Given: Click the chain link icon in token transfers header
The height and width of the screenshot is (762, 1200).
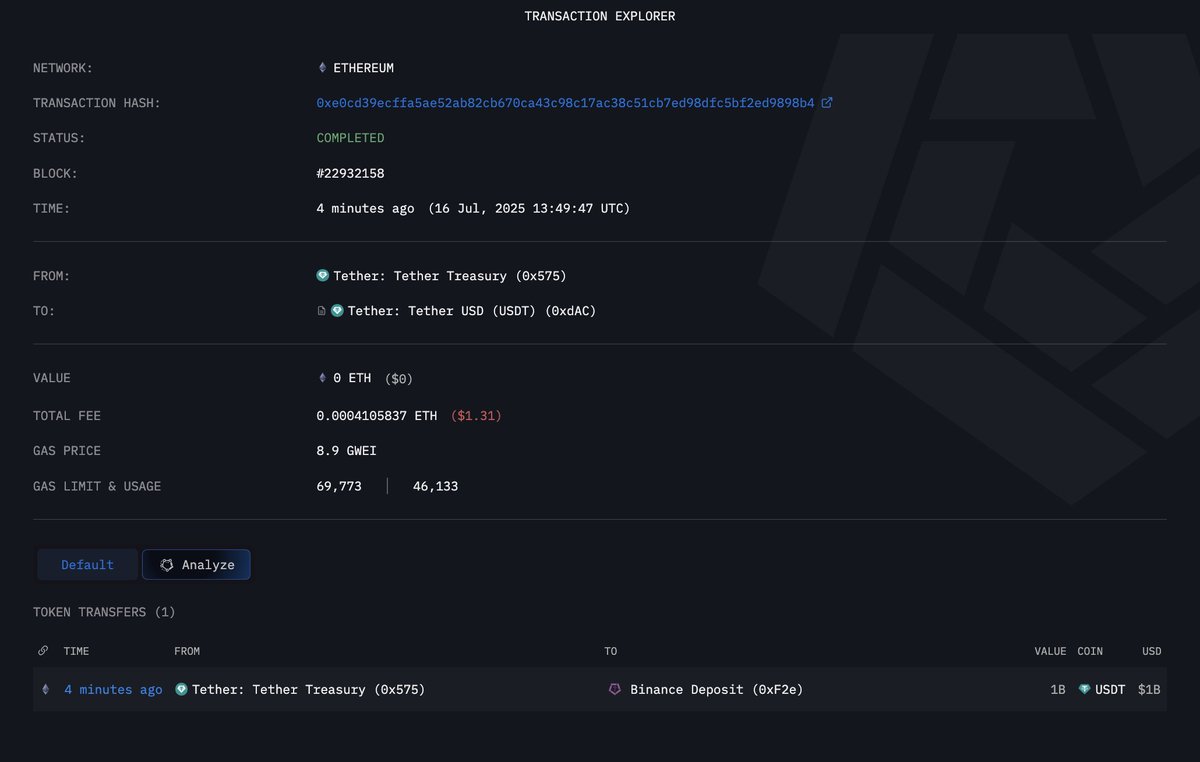Looking at the screenshot, I should pos(43,651).
